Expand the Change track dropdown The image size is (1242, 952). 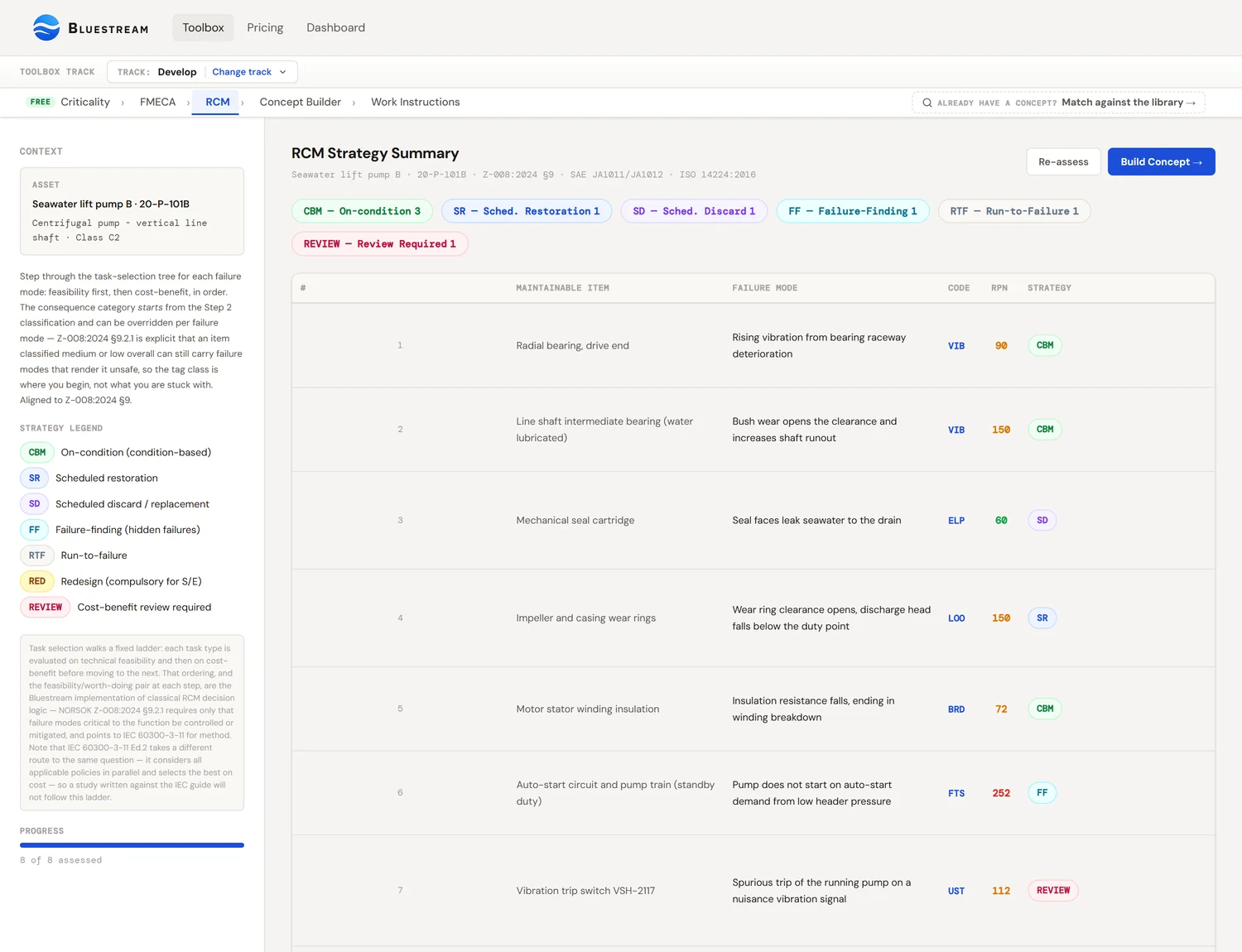click(x=249, y=72)
